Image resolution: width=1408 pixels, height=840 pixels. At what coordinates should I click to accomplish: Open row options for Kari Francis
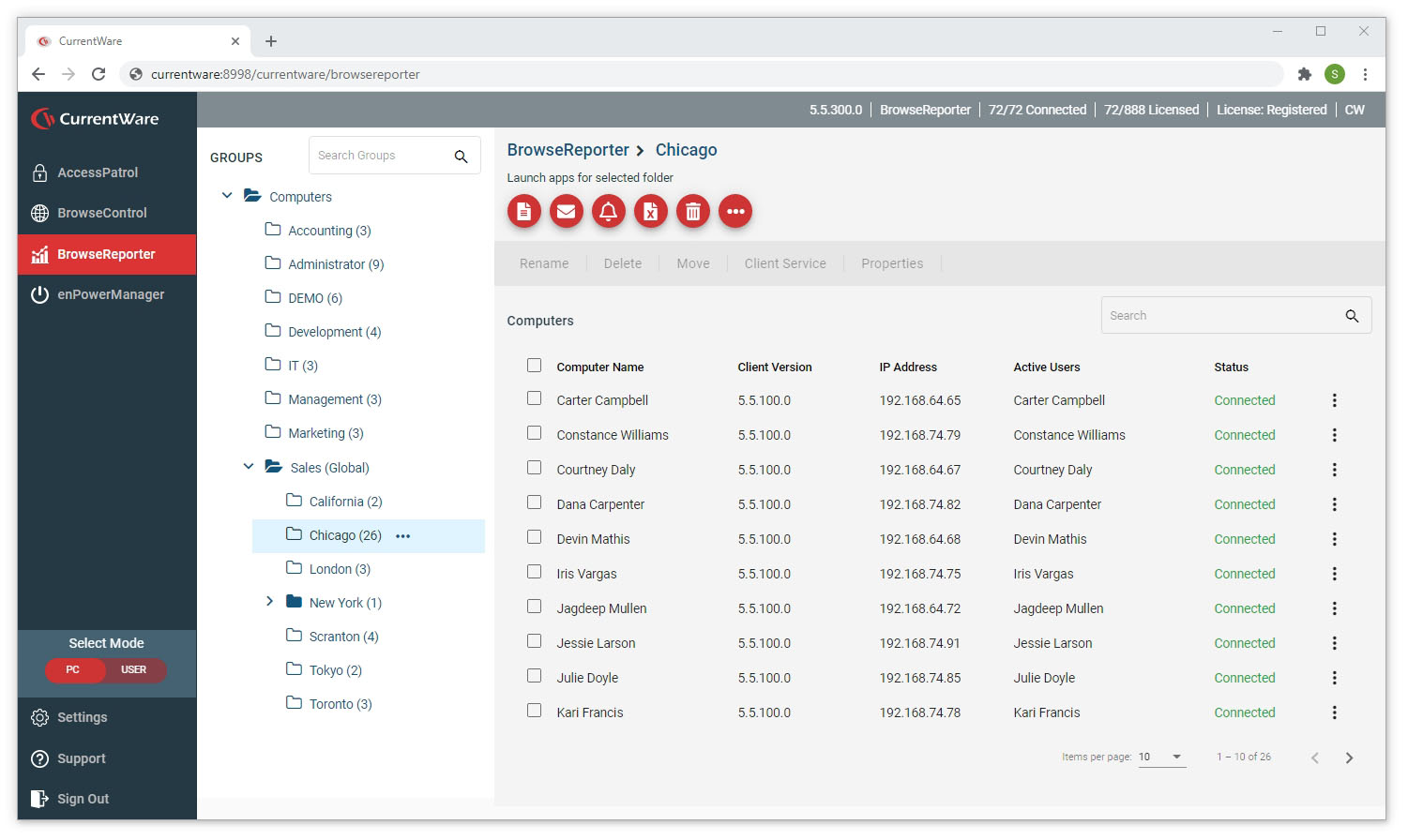point(1334,712)
